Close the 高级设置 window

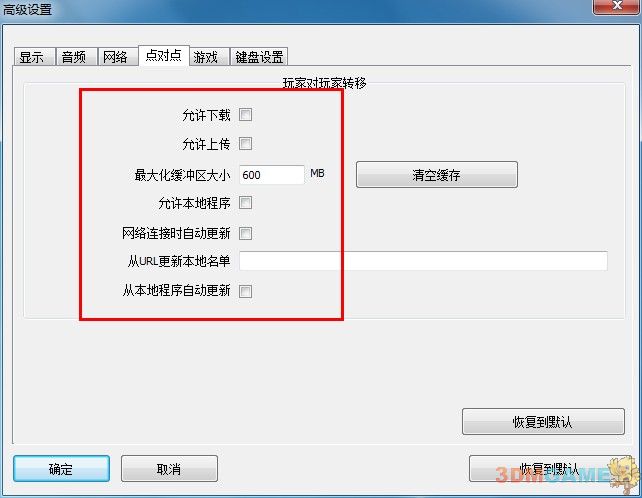[x=616, y=6]
